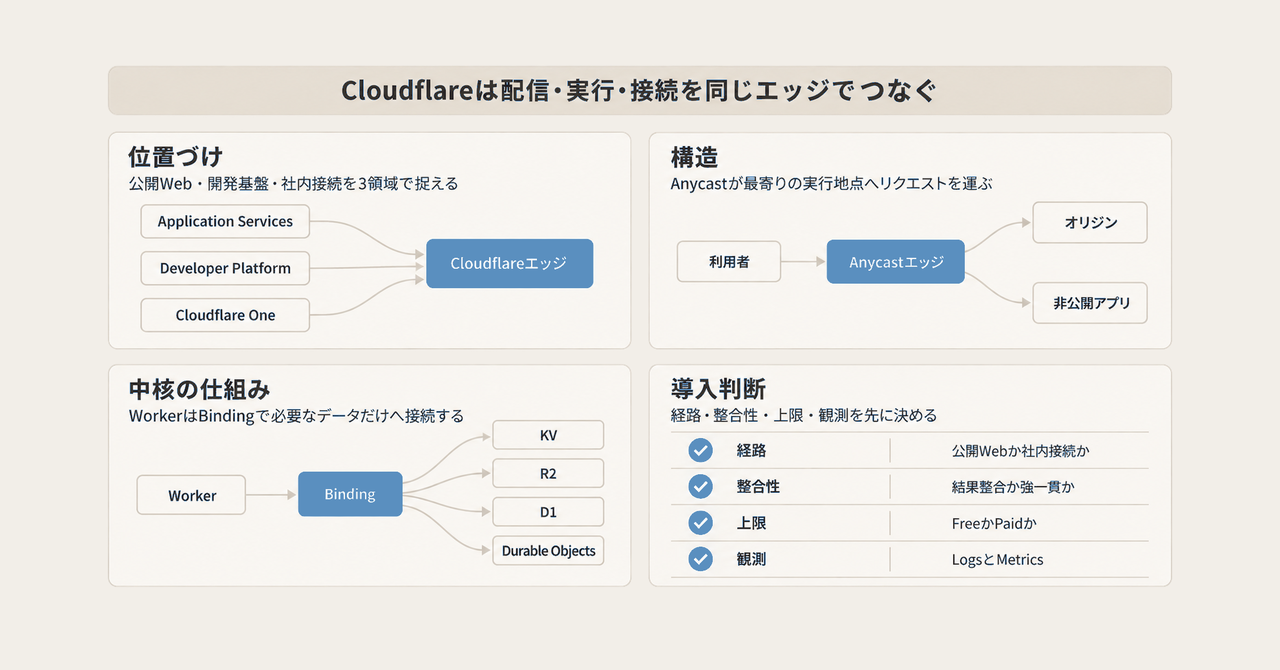1280x670 pixels.
Task: Click the subtitle WorkerはBindingで必要なデータだけへ接続する
Action: point(296,415)
